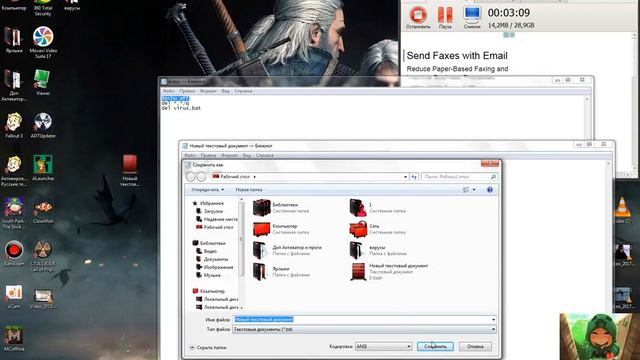Open the Тип файла combo box
The image size is (640, 360).
364,329
